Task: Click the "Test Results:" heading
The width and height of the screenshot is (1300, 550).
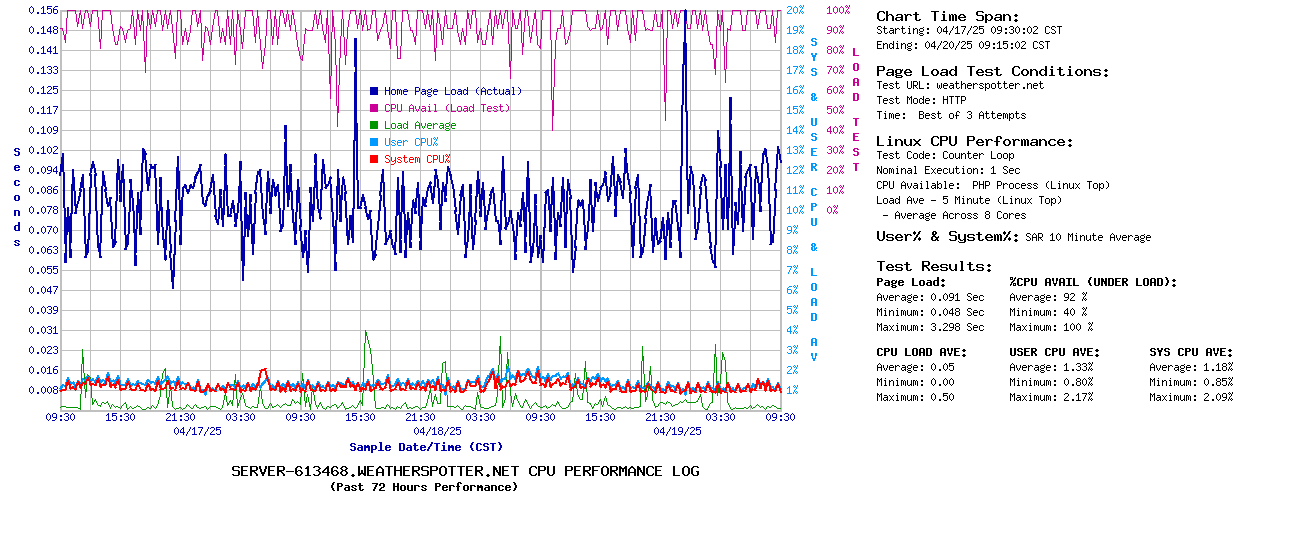Action: pos(934,266)
